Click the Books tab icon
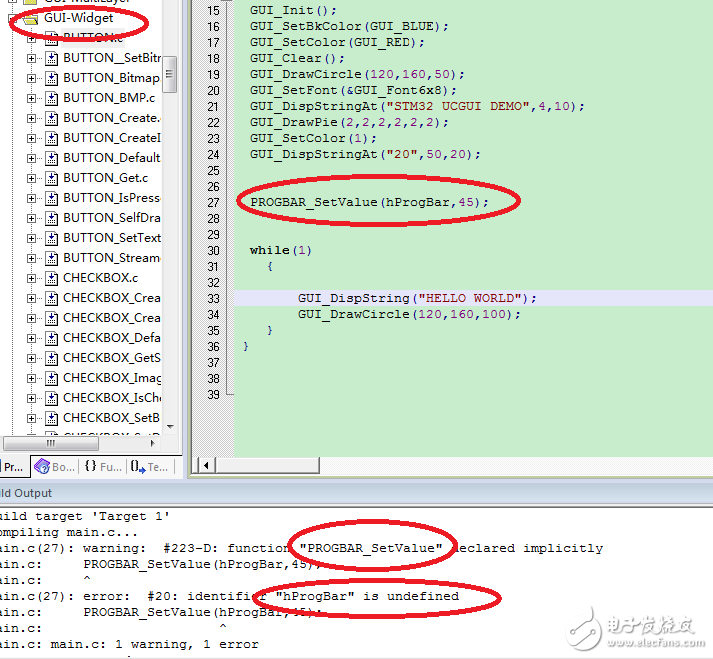The width and height of the screenshot is (713, 659). coord(42,467)
